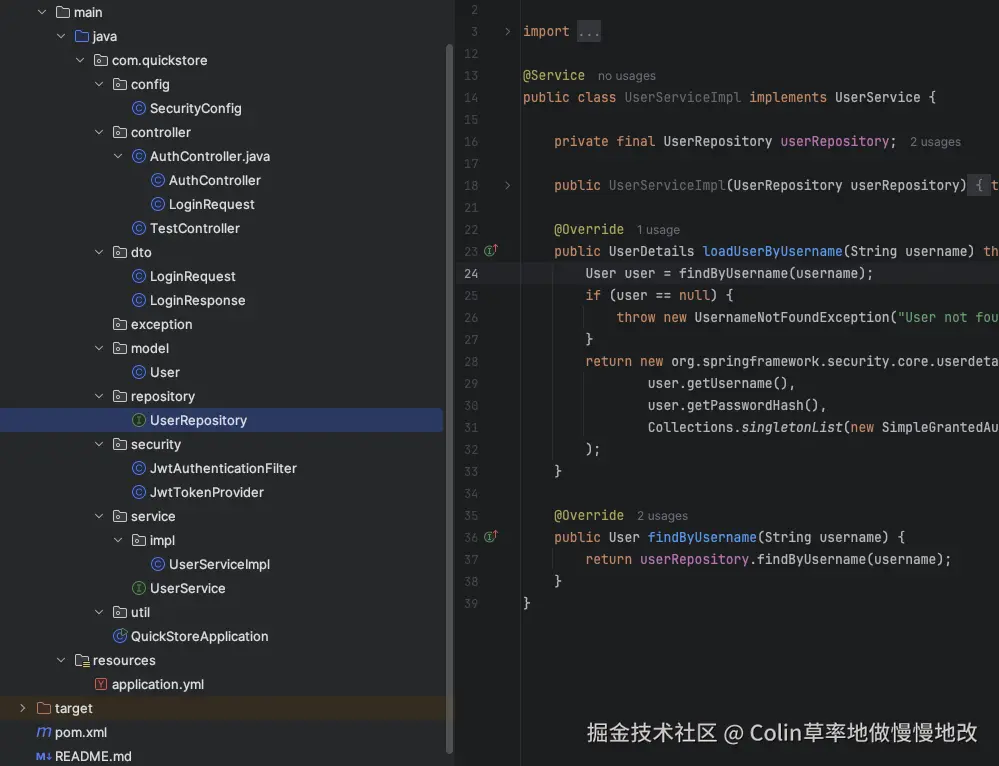This screenshot has height=766, width=999.
Task: Click UsernameNotFoundException in the editor
Action: pos(792,317)
